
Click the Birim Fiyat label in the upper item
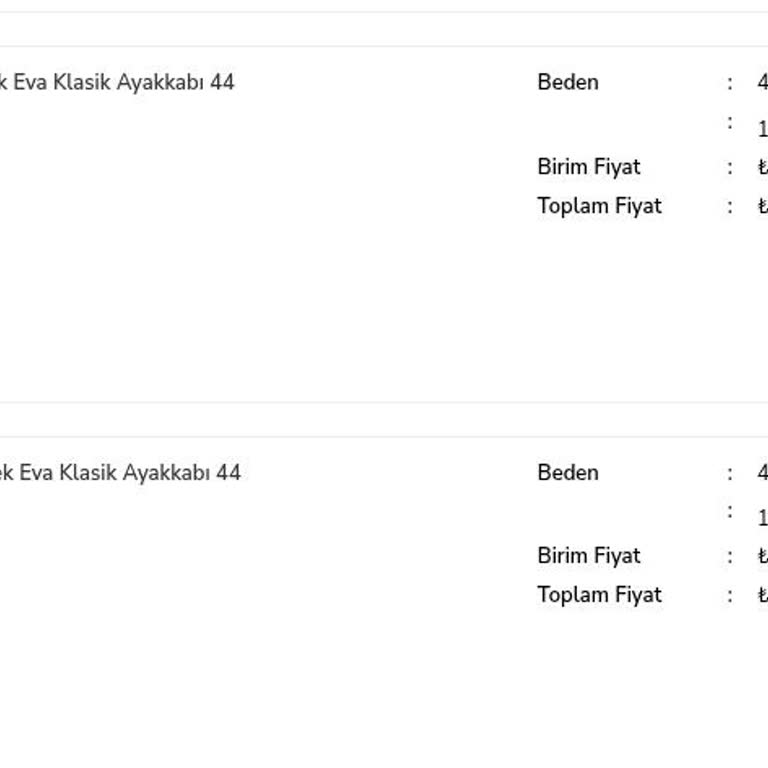pos(588,167)
